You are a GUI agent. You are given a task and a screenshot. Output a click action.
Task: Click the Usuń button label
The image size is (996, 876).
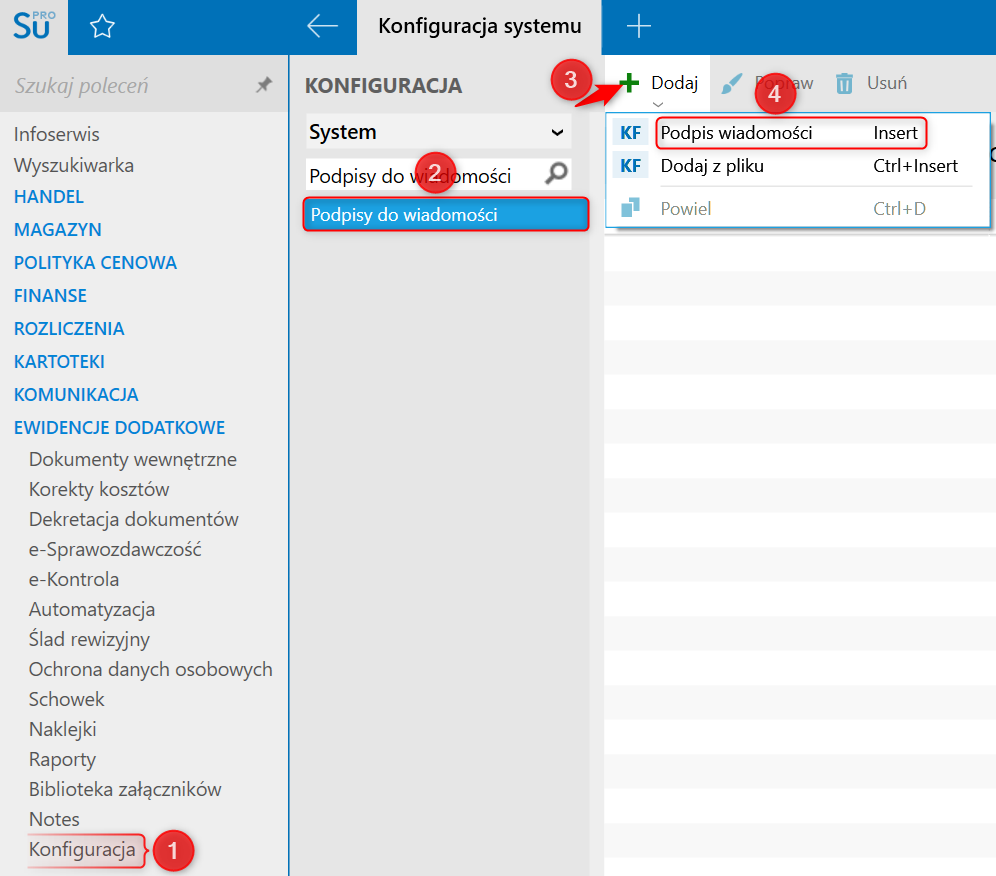(887, 83)
